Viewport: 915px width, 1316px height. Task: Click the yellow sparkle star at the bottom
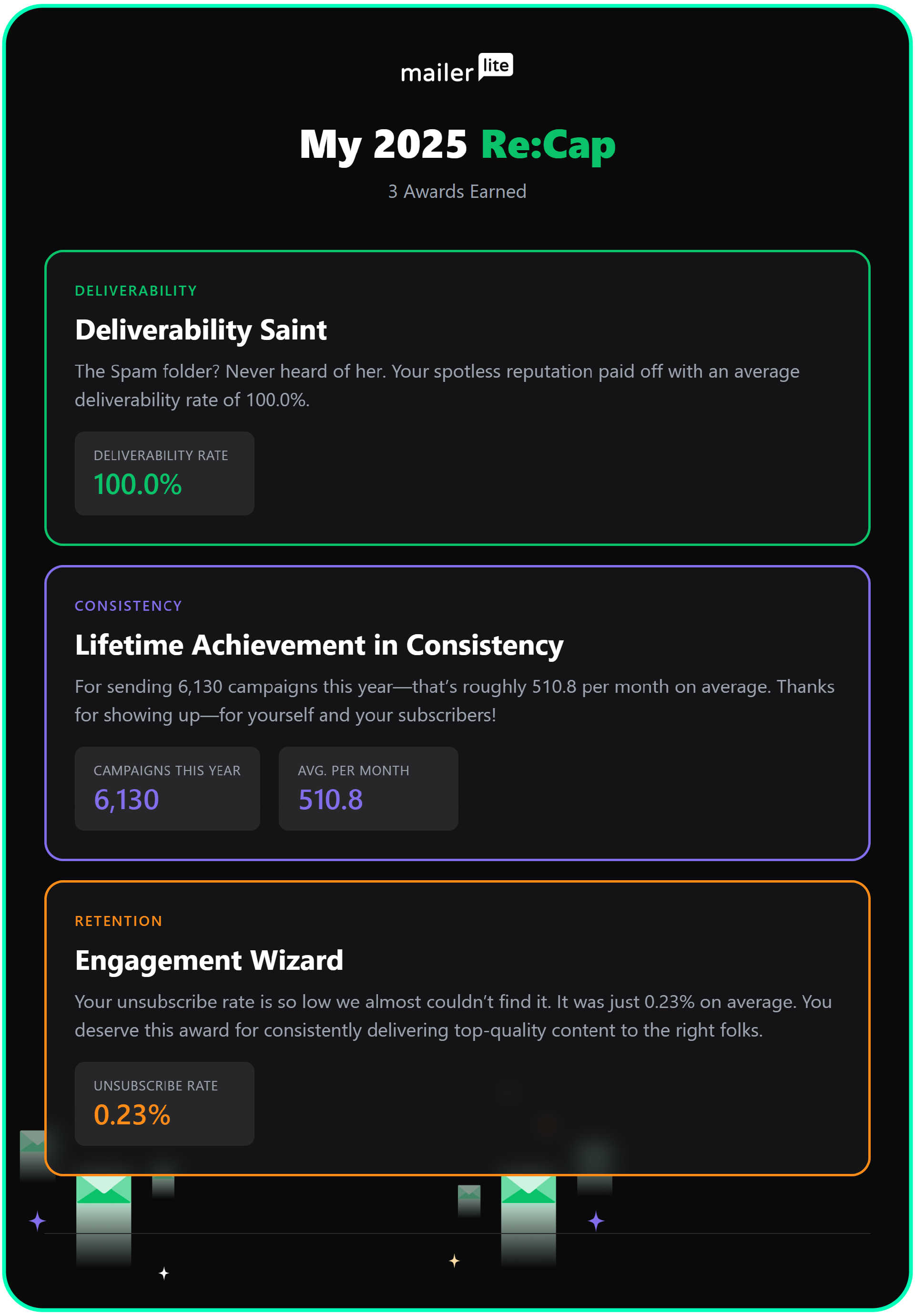[454, 1260]
